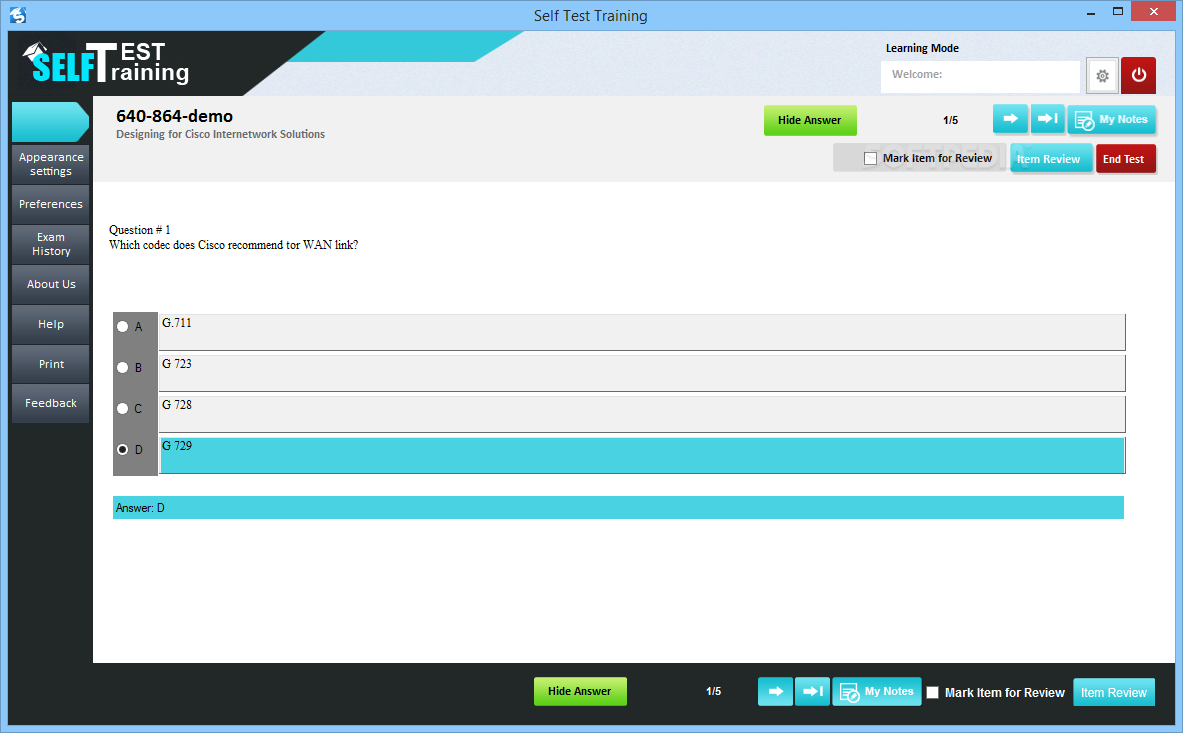Open About Us in sidebar
1183x733 pixels.
point(51,284)
